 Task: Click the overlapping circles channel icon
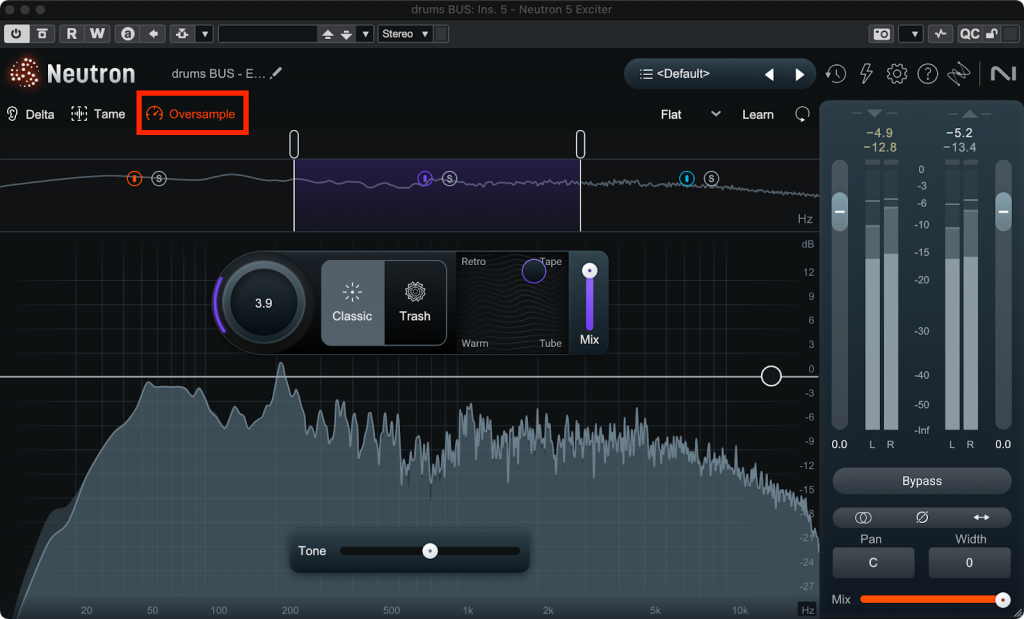tap(863, 517)
